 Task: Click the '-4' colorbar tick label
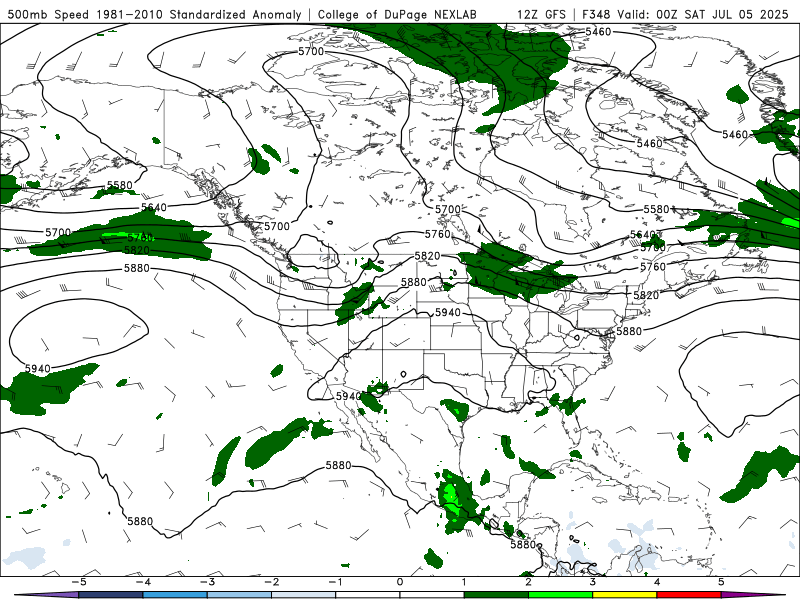(143, 582)
